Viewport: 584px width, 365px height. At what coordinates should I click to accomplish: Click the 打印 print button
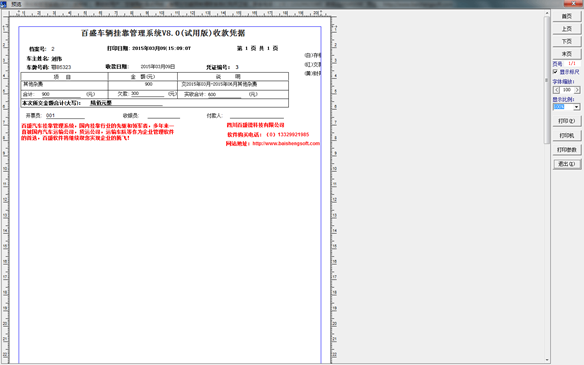[566, 121]
